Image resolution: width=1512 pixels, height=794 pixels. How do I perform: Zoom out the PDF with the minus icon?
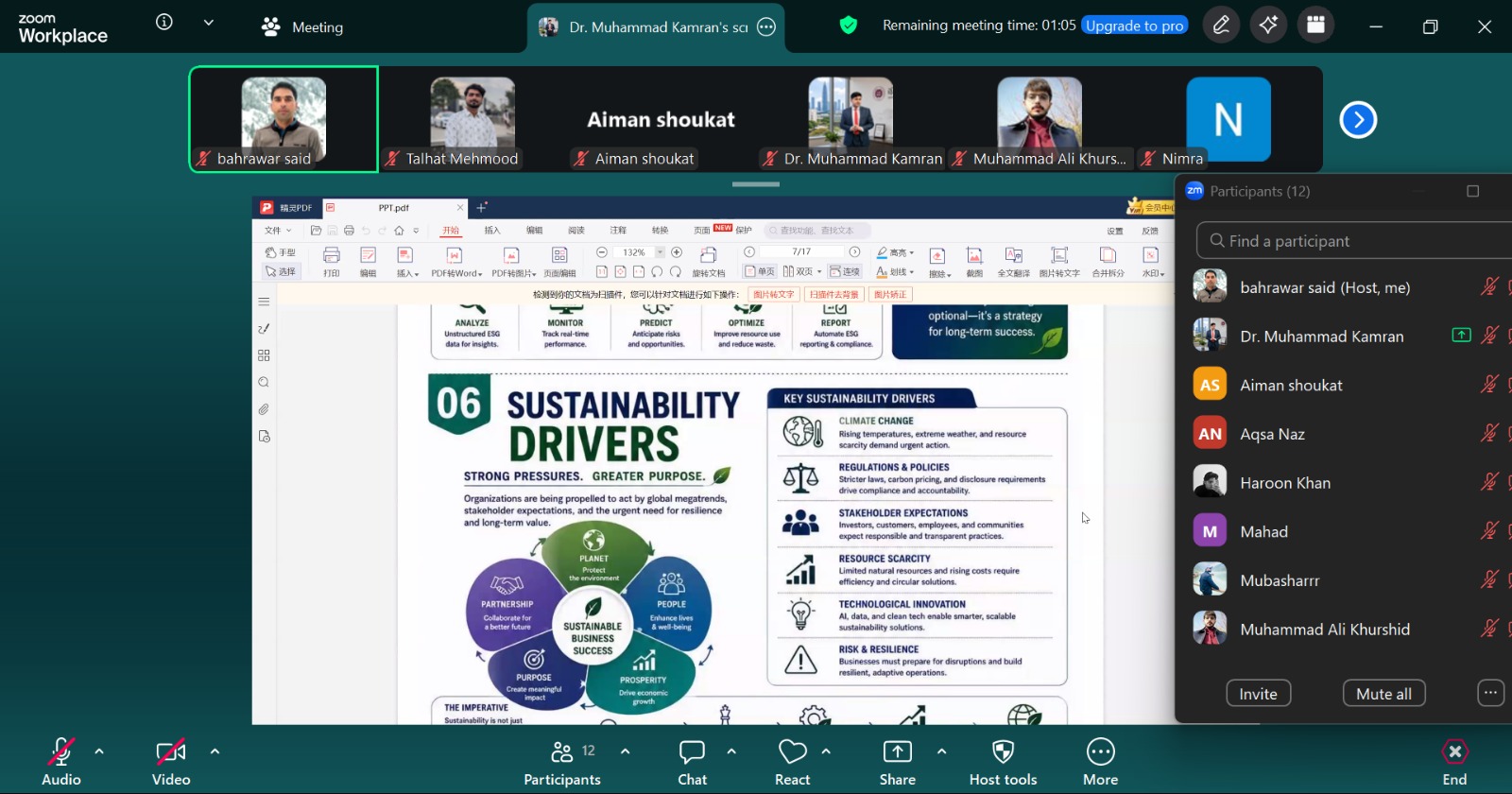602,252
